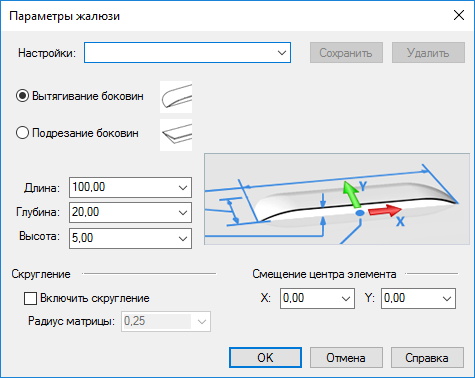The image size is (475, 378).
Task: Click the Смещение центра элемента label
Action: tap(324, 274)
